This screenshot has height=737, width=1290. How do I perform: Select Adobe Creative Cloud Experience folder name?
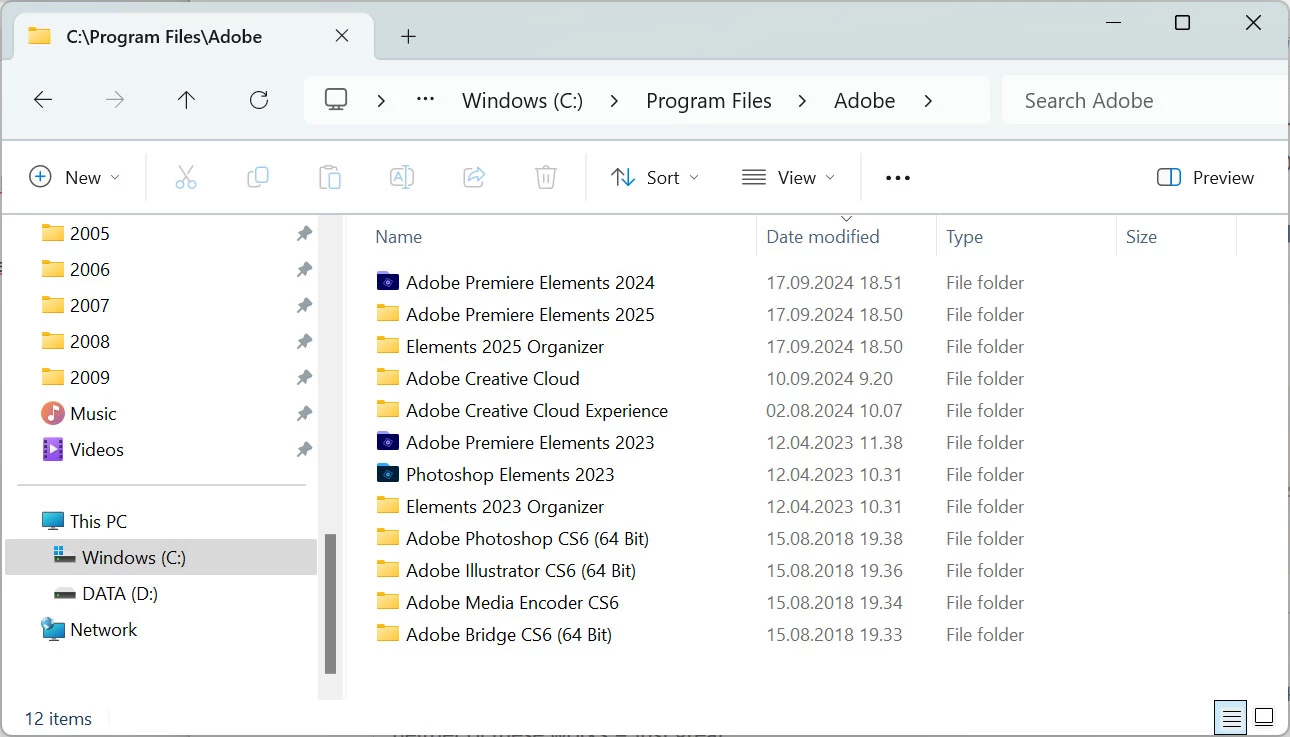[537, 410]
